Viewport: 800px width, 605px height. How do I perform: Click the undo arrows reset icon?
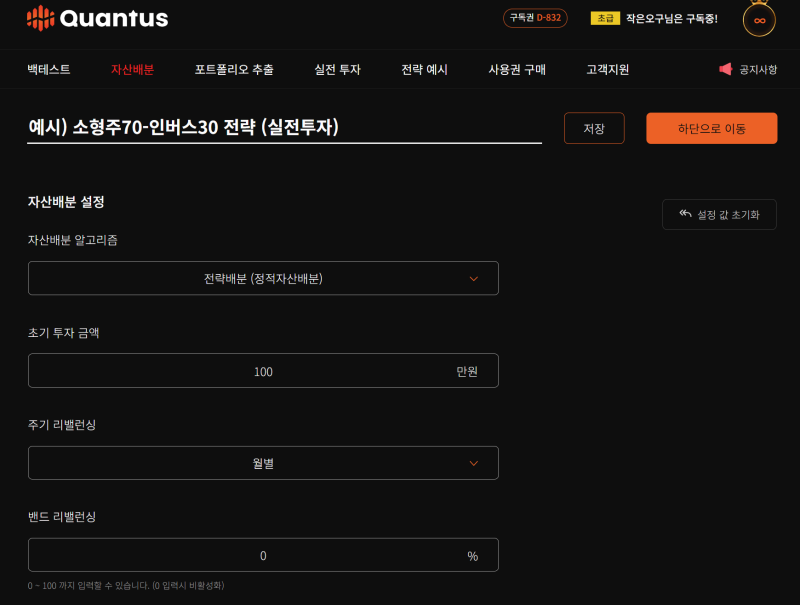[685, 214]
